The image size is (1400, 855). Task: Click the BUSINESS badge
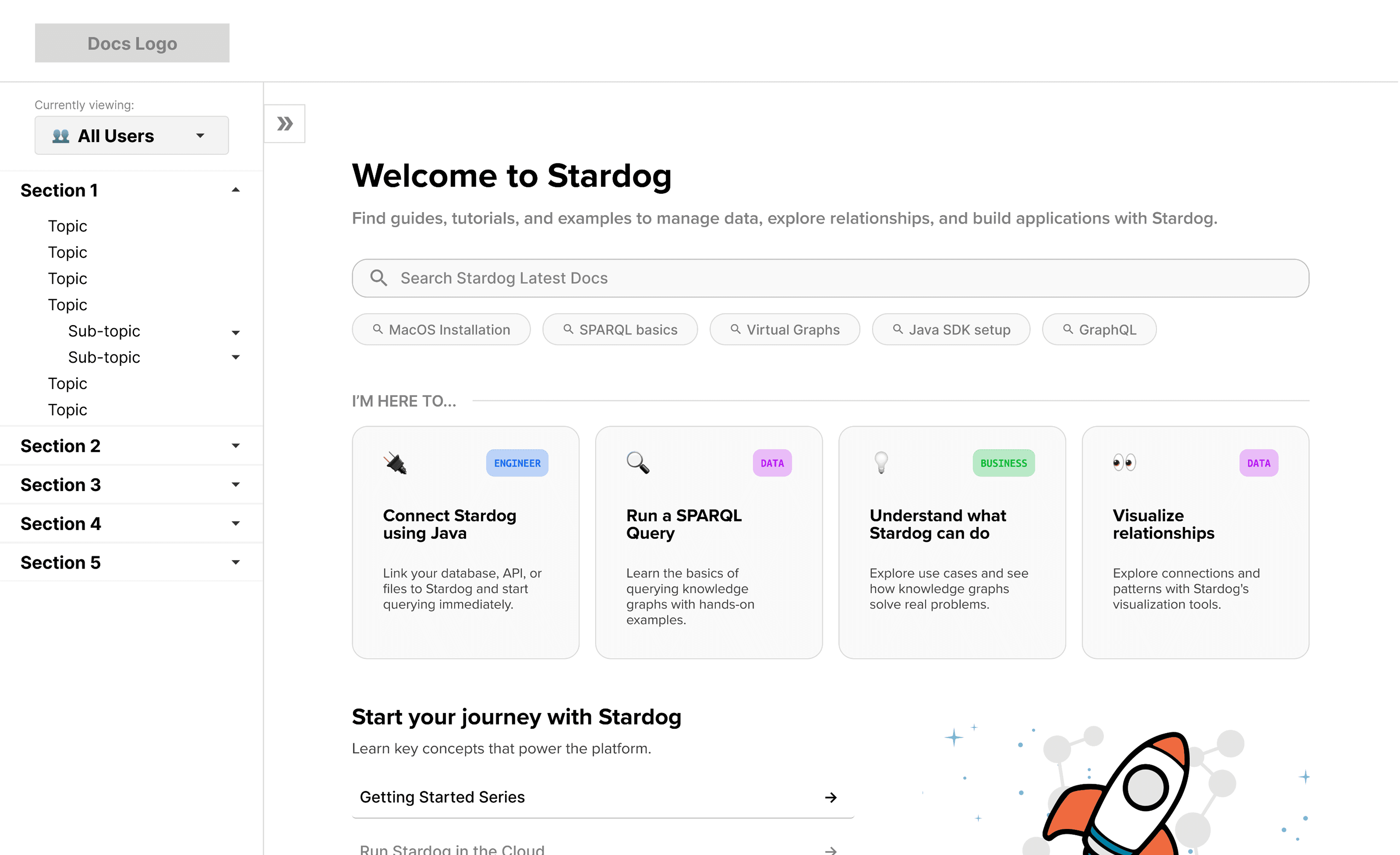(x=1003, y=463)
